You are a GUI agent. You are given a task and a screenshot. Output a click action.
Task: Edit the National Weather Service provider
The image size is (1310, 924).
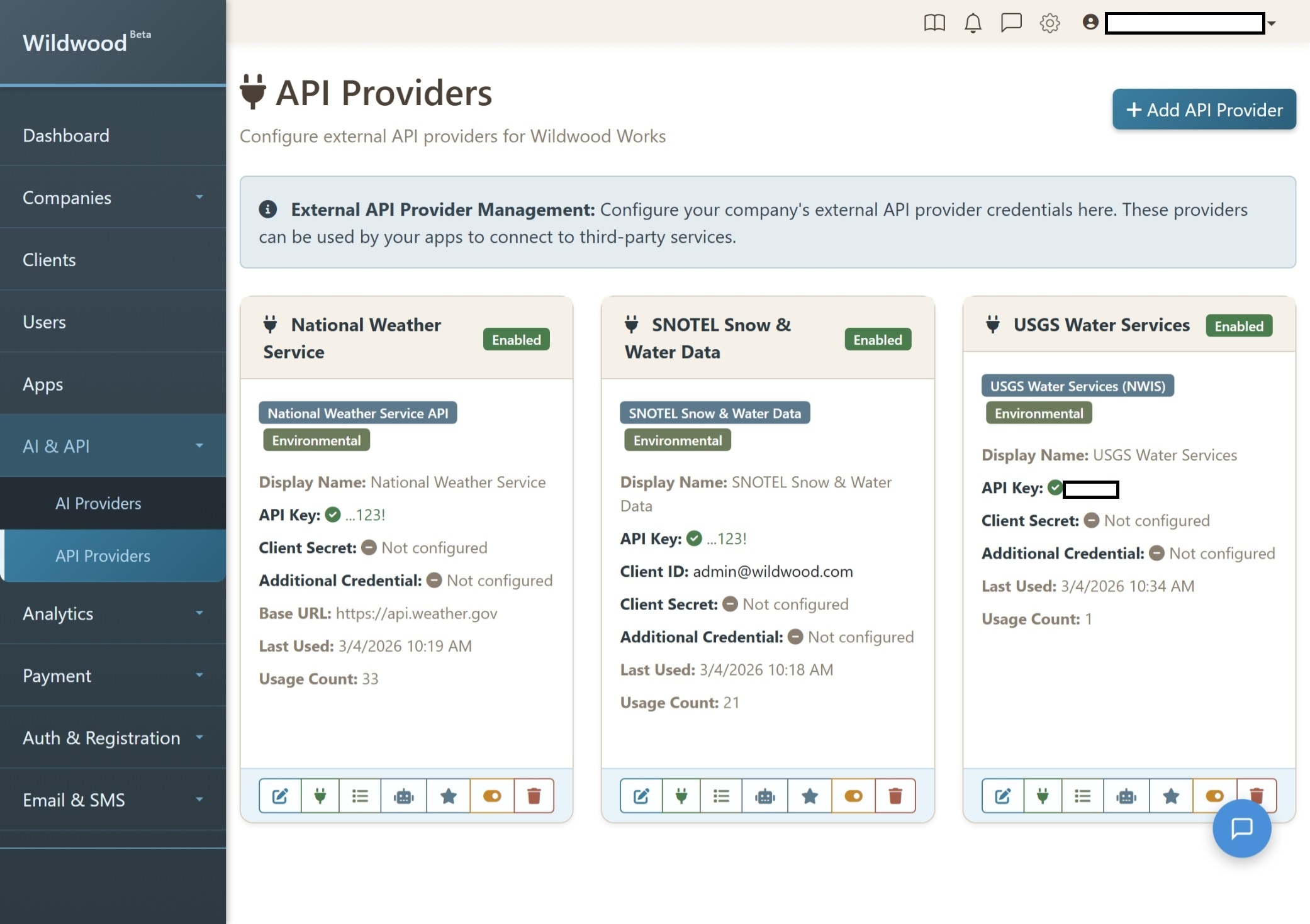point(280,795)
